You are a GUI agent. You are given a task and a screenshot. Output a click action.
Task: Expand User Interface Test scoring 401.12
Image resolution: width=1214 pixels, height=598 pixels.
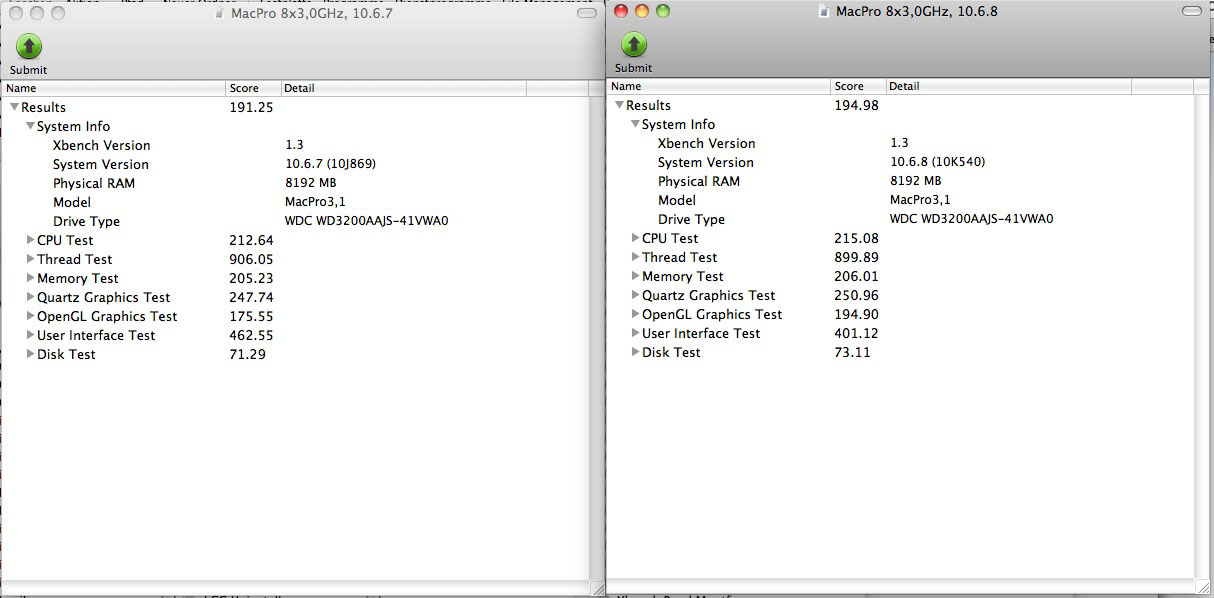[635, 333]
